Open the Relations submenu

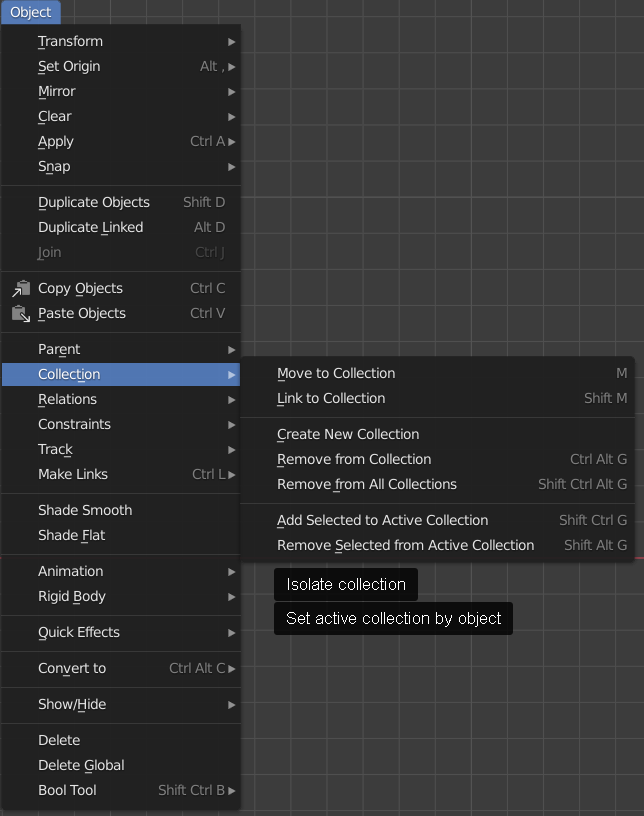pos(121,399)
